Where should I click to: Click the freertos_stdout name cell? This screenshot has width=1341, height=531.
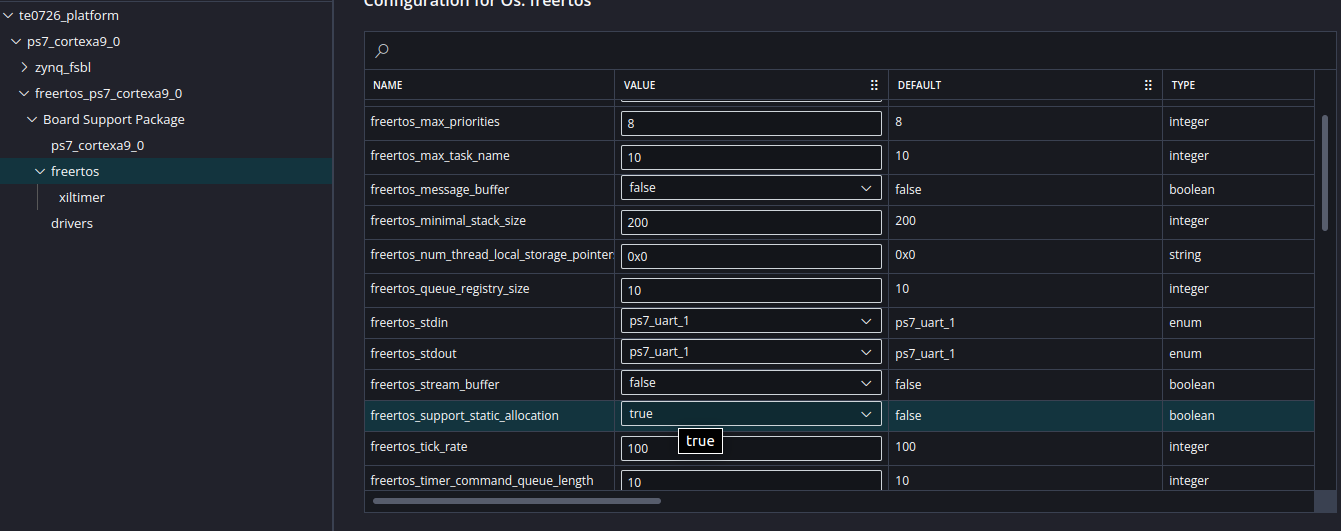tap(490, 354)
